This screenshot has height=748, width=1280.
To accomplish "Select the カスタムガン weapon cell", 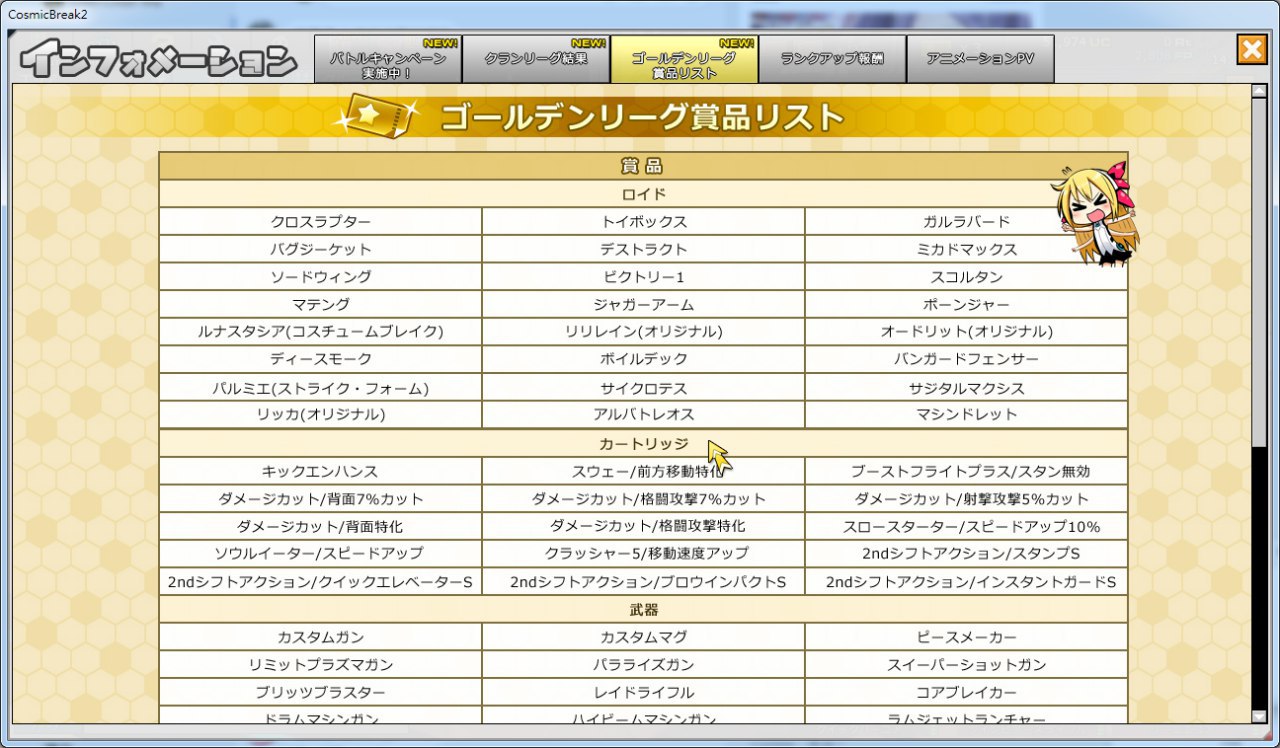I will pyautogui.click(x=320, y=637).
